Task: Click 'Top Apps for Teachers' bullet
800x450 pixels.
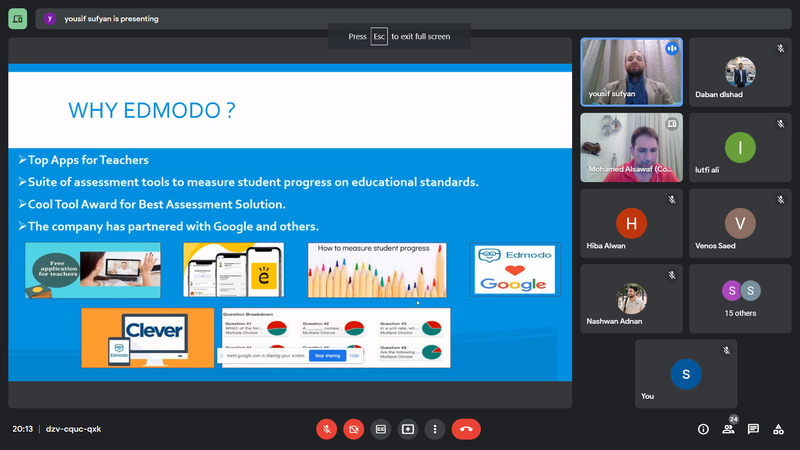Action: (88, 160)
